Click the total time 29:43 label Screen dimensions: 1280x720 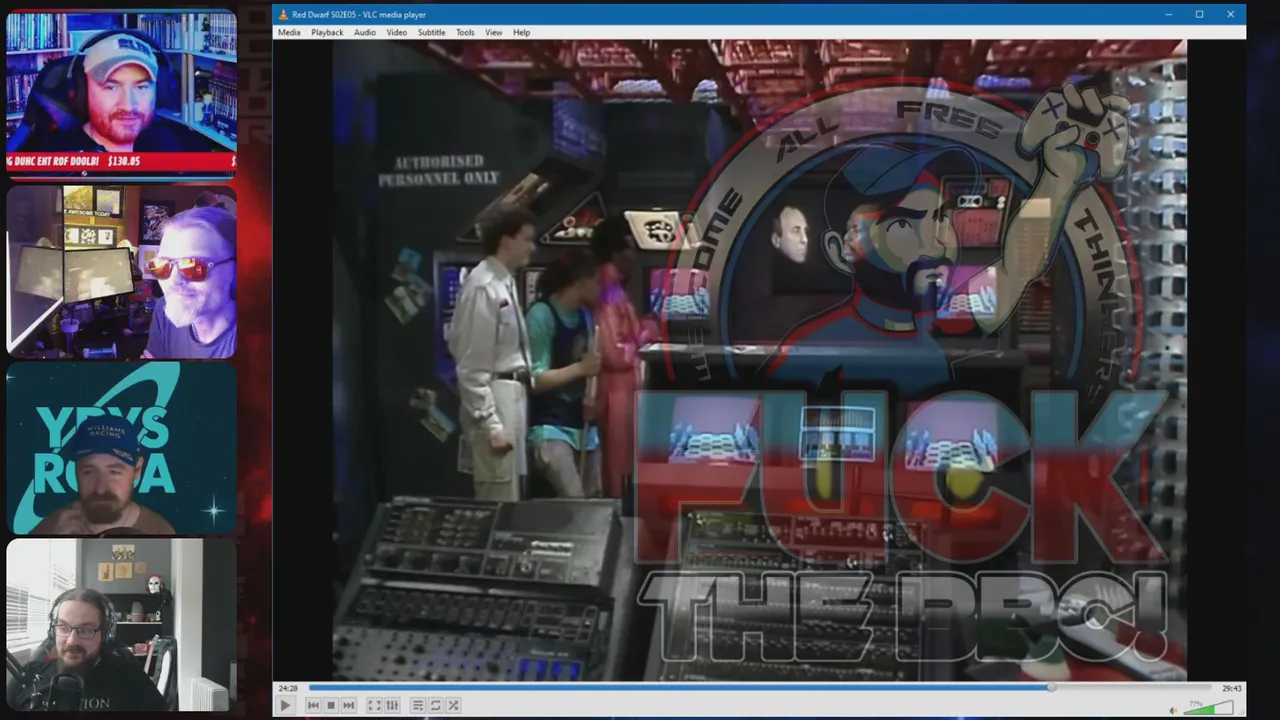pyautogui.click(x=1232, y=688)
